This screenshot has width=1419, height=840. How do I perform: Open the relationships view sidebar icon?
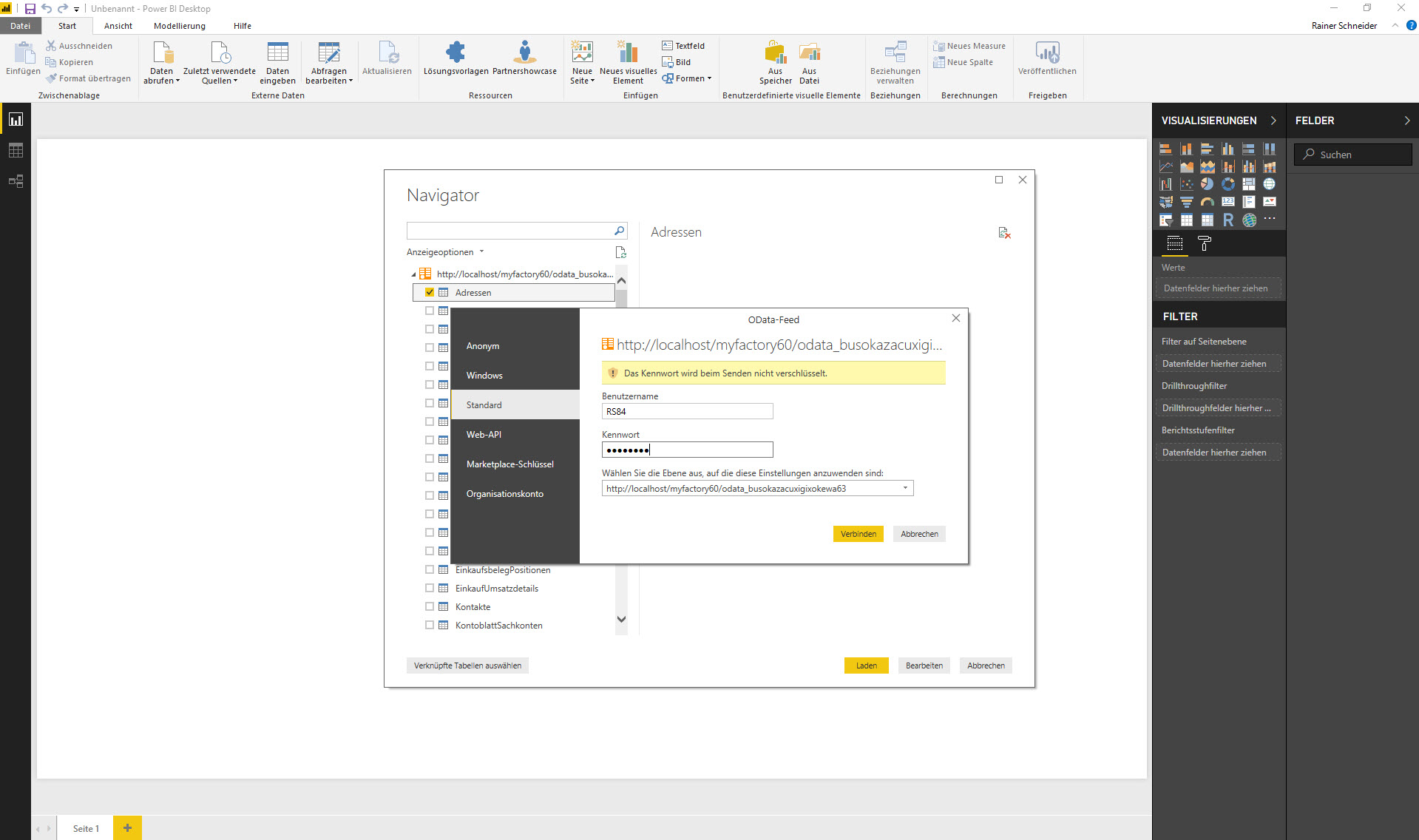pyautogui.click(x=16, y=181)
